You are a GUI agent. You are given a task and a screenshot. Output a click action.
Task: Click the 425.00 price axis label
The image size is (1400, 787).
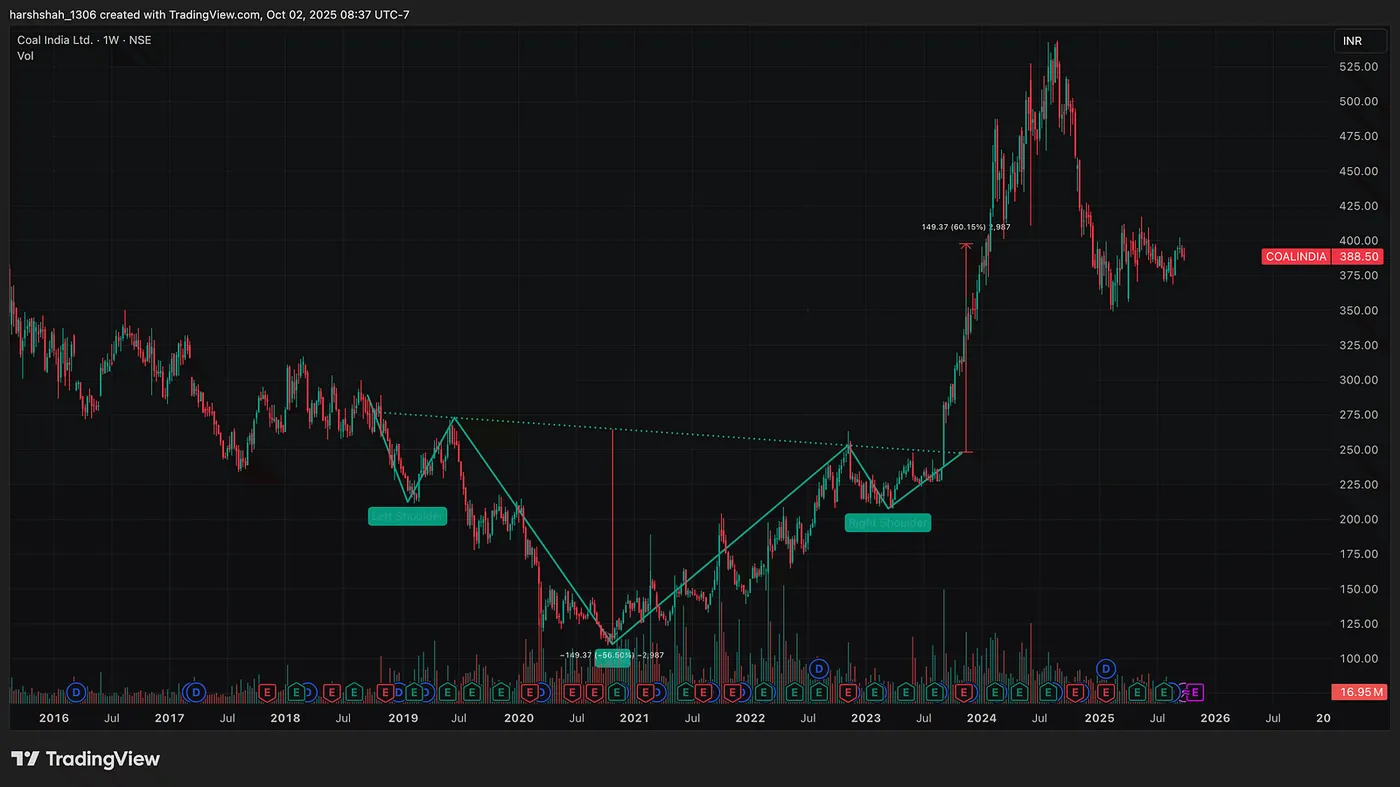click(x=1357, y=206)
